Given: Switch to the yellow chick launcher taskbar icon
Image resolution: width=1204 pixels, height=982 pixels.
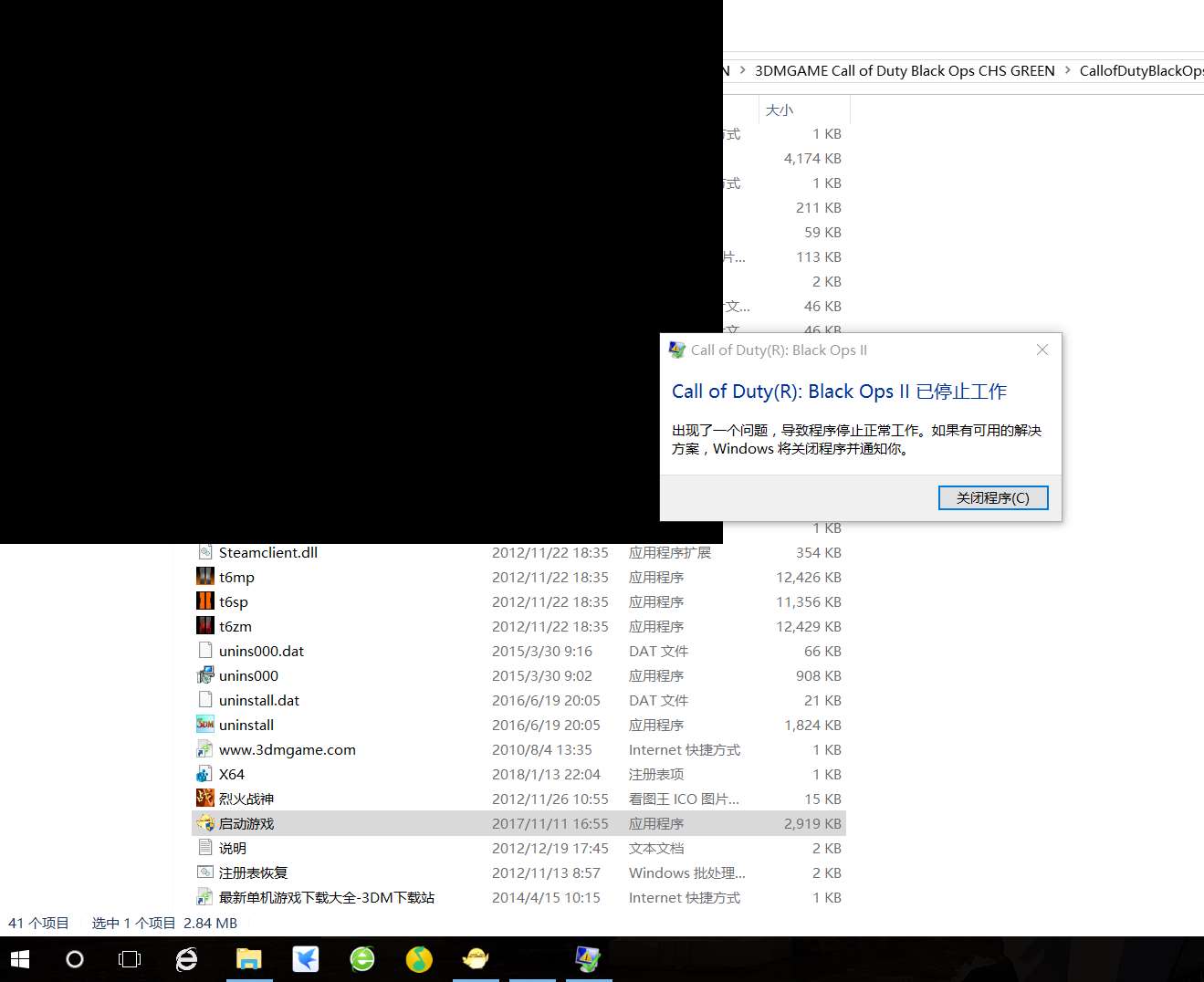Looking at the screenshot, I should [476, 959].
